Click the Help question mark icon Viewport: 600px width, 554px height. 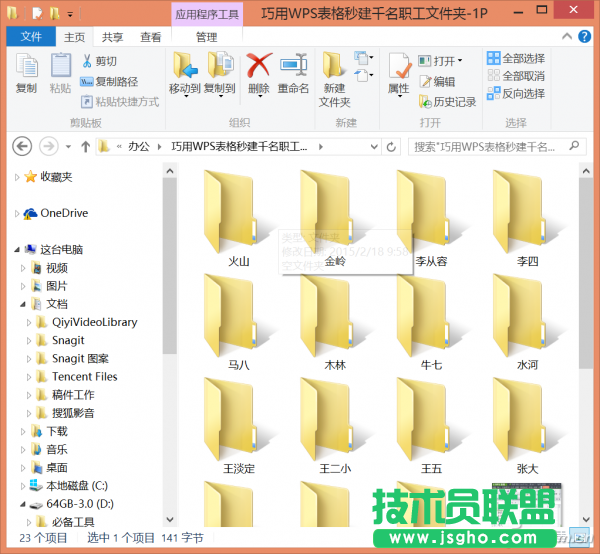click(x=584, y=37)
